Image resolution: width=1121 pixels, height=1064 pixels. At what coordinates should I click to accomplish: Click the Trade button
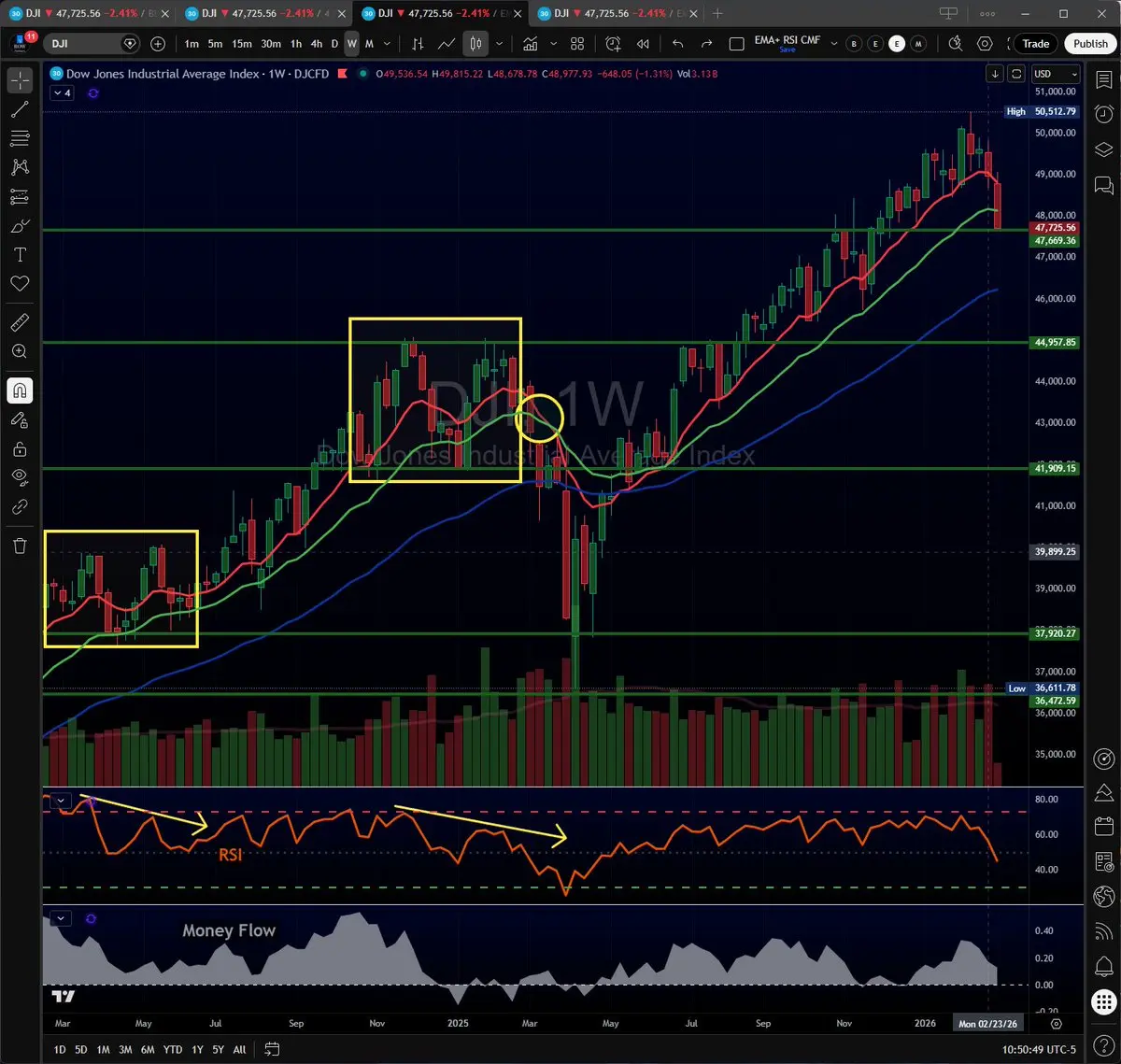point(1035,44)
